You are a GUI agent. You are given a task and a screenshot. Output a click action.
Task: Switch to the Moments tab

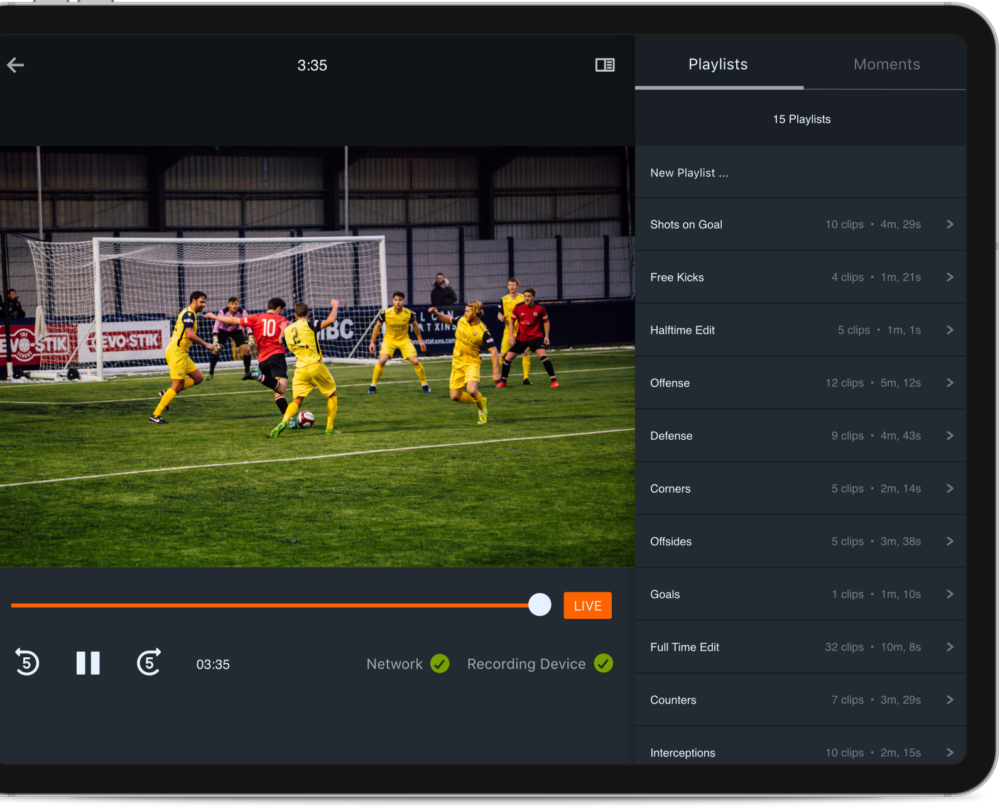[x=886, y=64]
